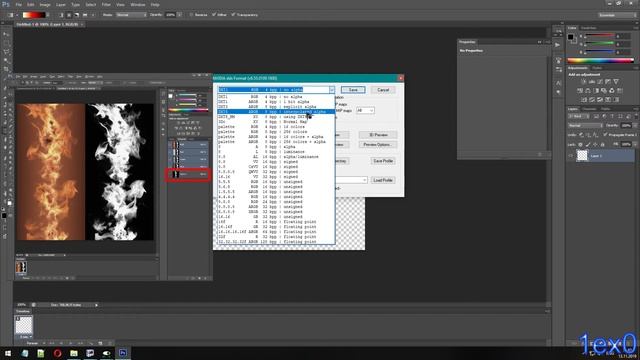
Task: Open the layer Kind filter dropdown
Action: coord(578,117)
